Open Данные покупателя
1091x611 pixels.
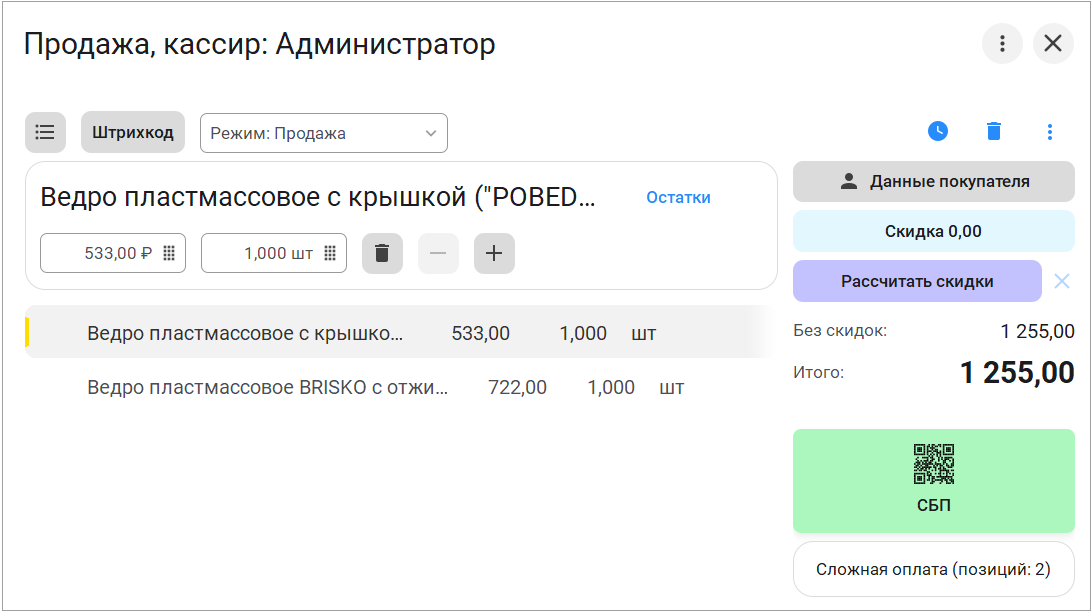coord(934,182)
